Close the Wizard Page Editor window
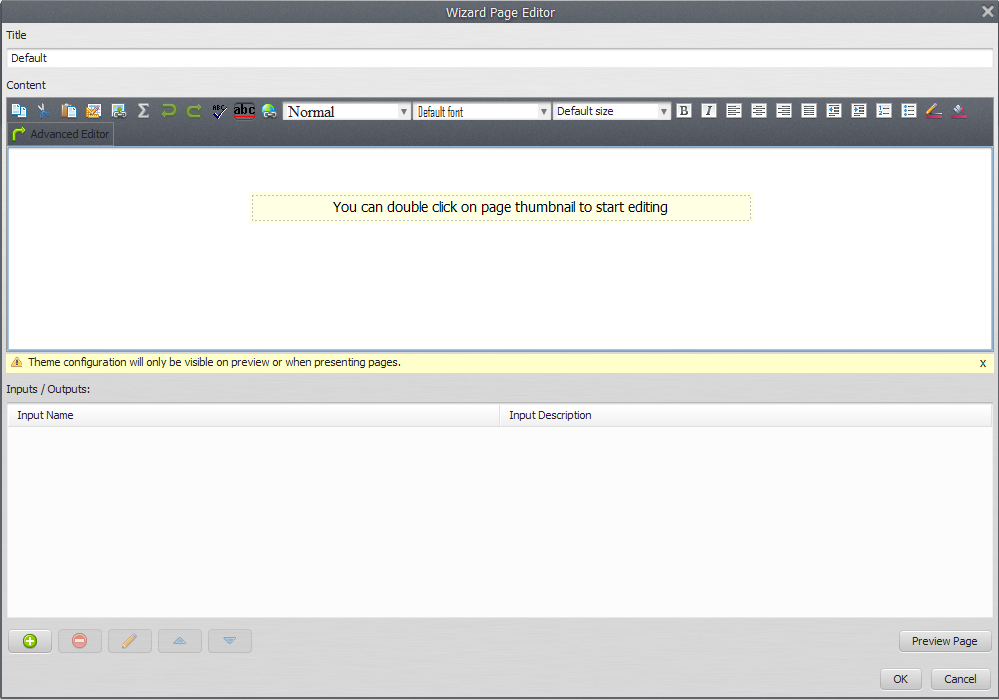The height and width of the screenshot is (700, 999). coord(988,11)
